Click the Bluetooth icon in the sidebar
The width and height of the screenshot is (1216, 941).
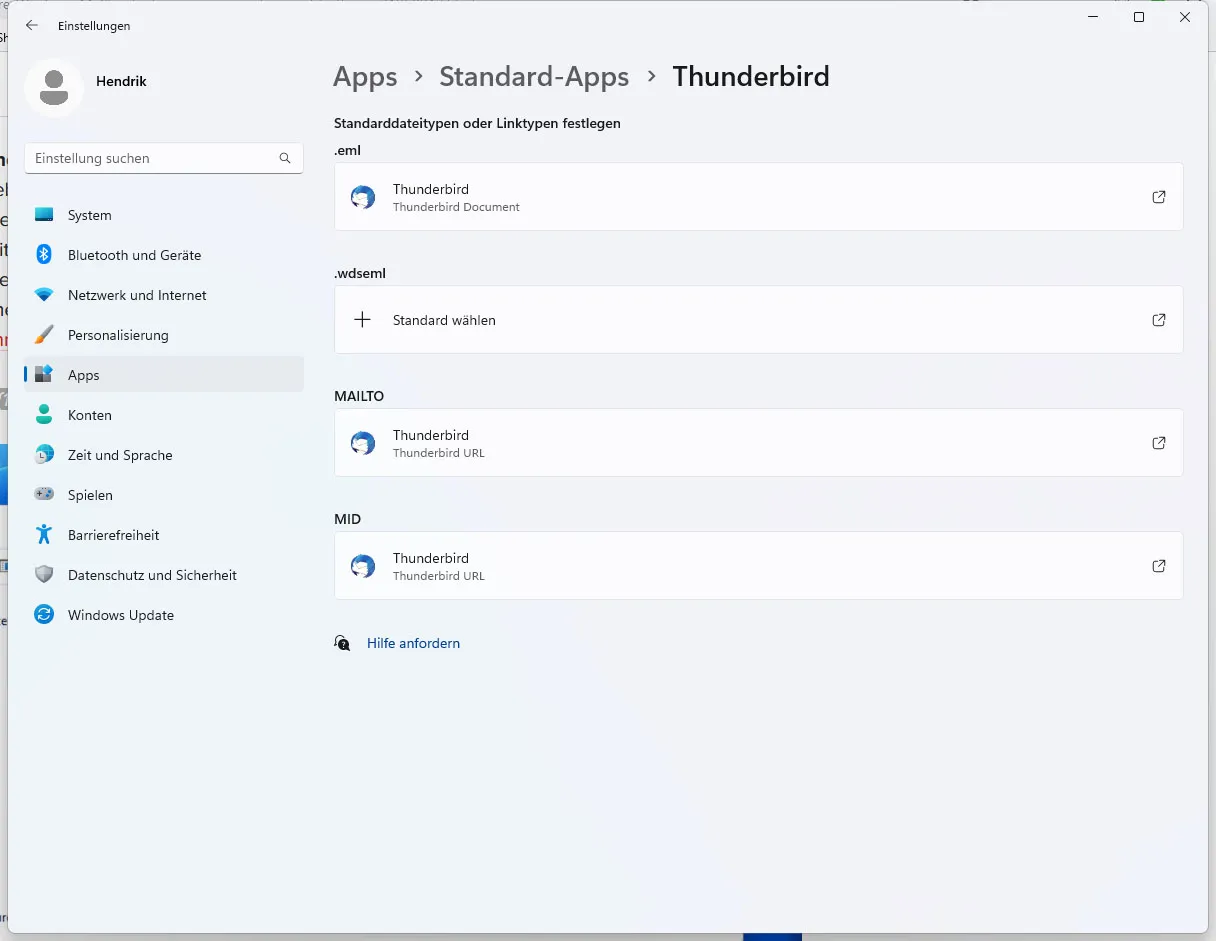tap(44, 255)
